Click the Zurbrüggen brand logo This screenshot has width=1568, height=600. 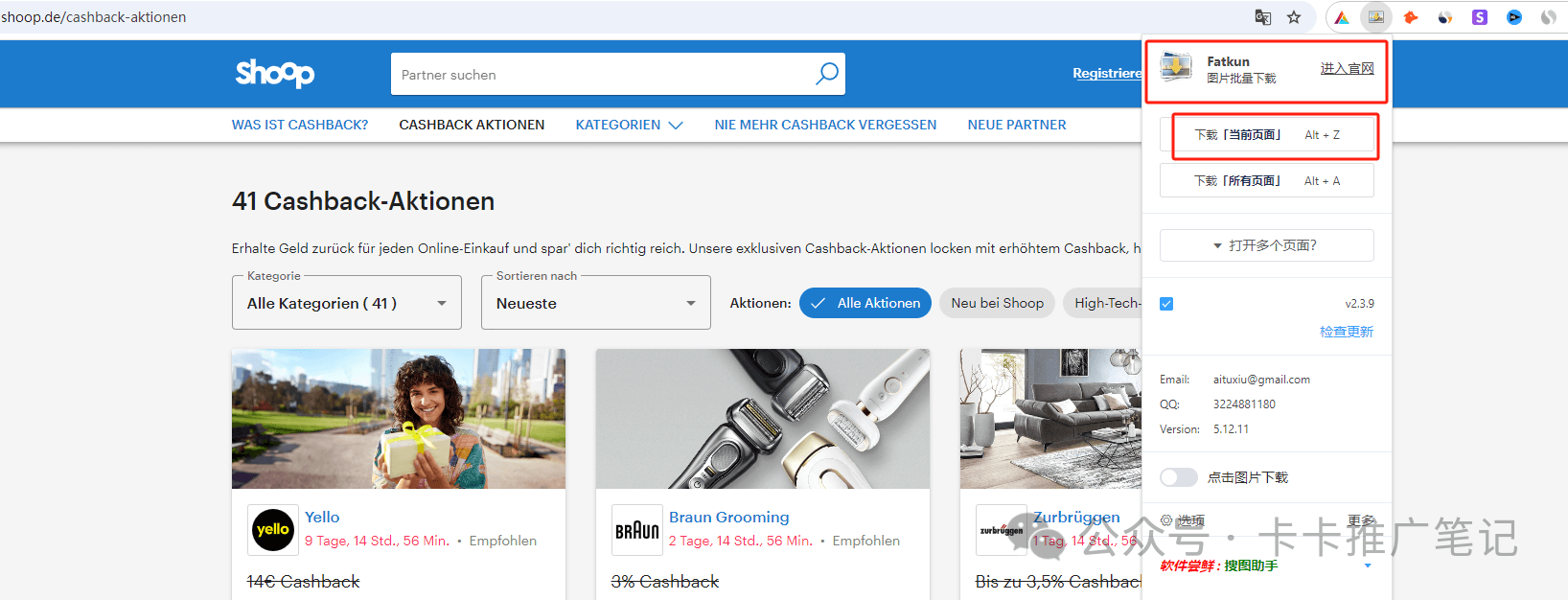coord(1002,530)
